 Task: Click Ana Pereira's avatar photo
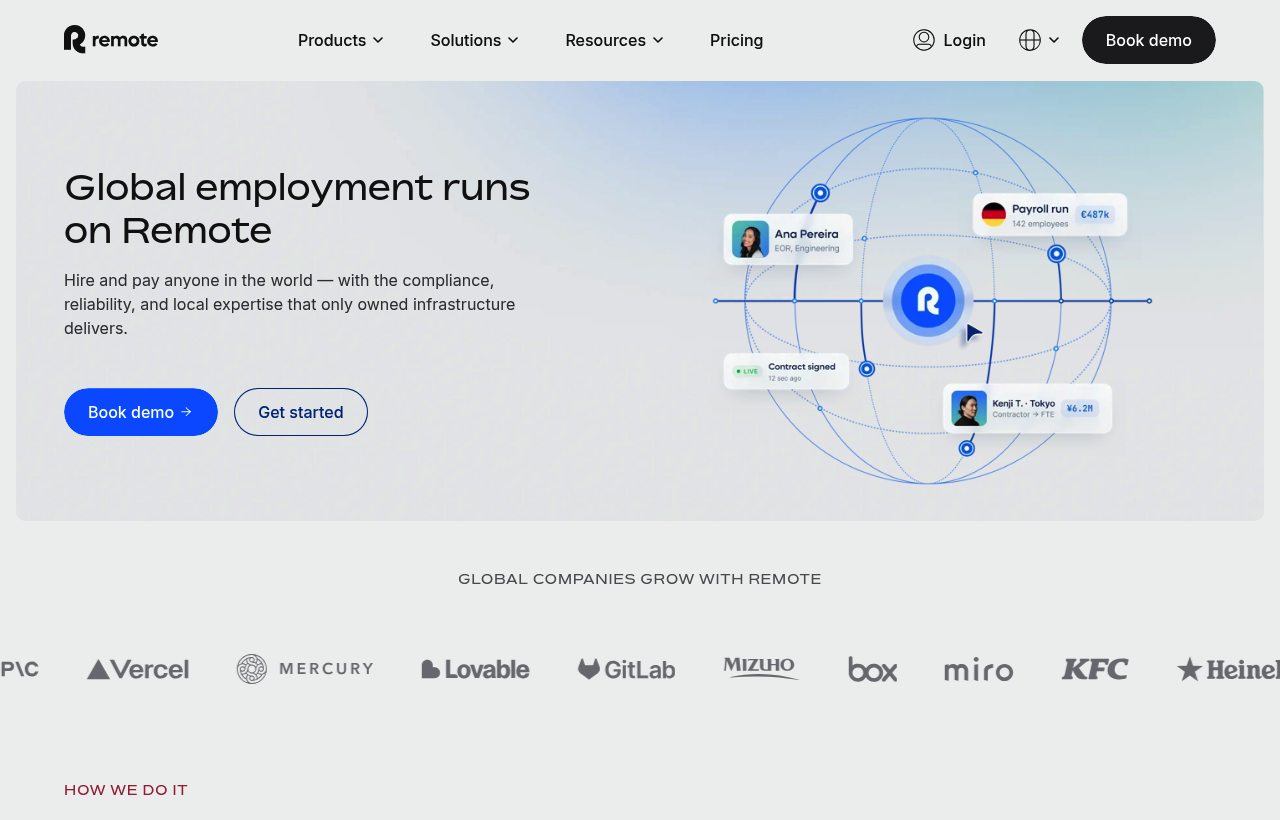(x=750, y=239)
